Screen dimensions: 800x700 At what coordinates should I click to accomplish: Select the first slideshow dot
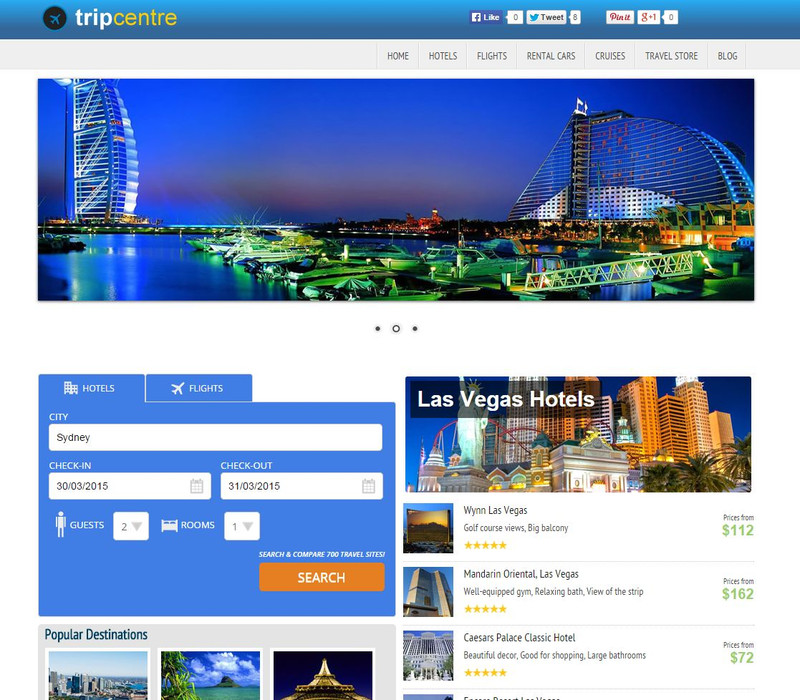378,329
